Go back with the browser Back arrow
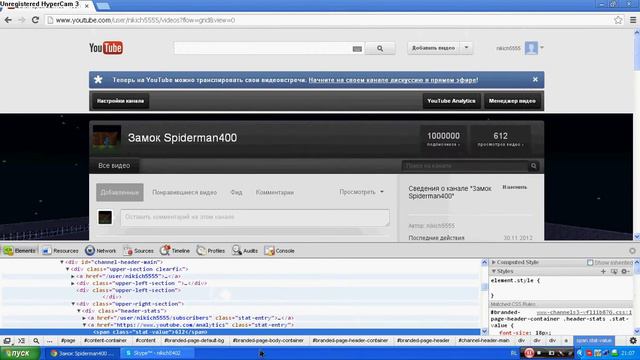Viewport: 640px width, 360px height. [x=8, y=20]
